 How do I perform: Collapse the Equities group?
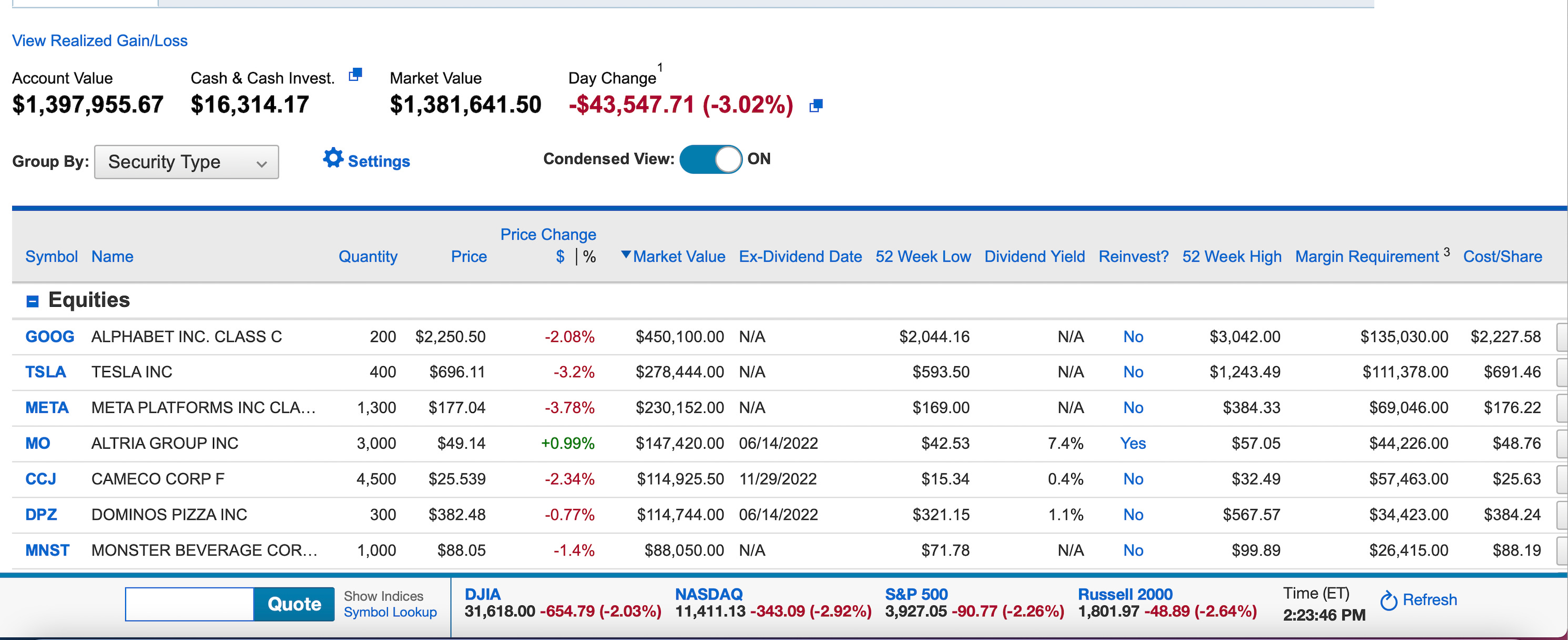[33, 301]
